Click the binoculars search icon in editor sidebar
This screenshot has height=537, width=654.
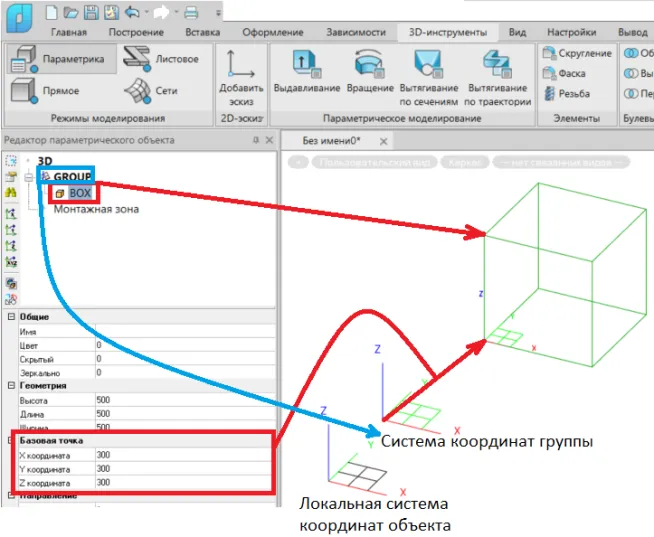(11, 192)
